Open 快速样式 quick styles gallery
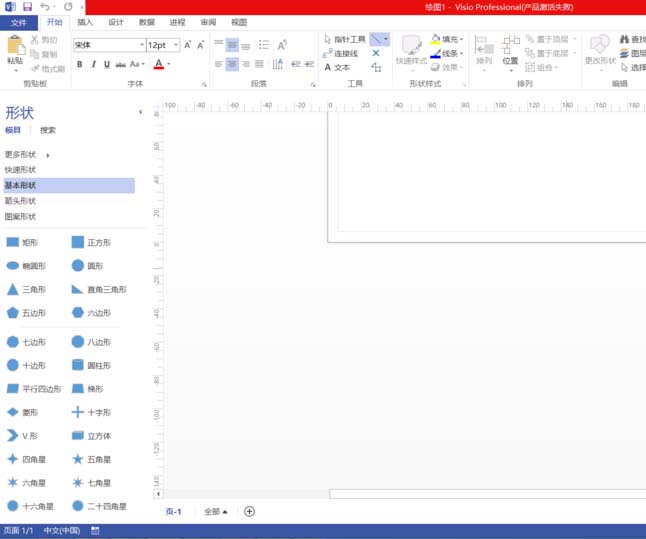This screenshot has width=646, height=539. [x=411, y=51]
